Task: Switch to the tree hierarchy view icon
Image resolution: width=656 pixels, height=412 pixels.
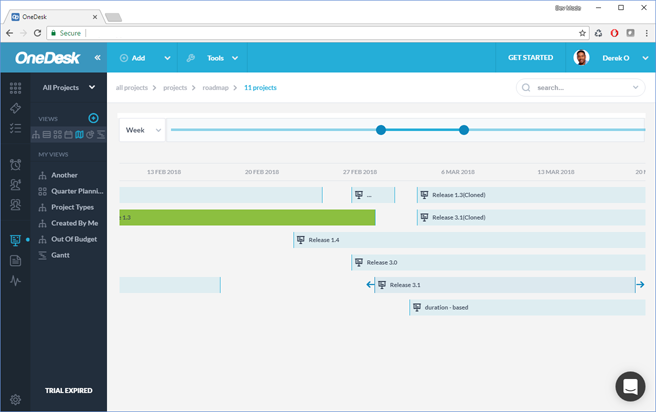Action: click(36, 135)
